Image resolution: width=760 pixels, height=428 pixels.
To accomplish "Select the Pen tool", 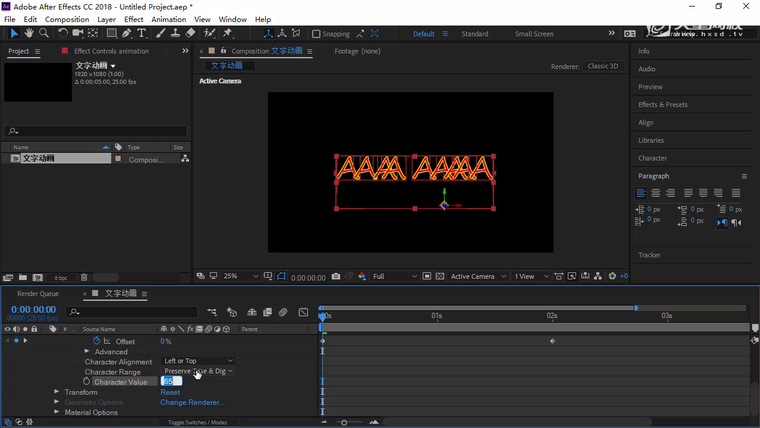I will [x=128, y=33].
